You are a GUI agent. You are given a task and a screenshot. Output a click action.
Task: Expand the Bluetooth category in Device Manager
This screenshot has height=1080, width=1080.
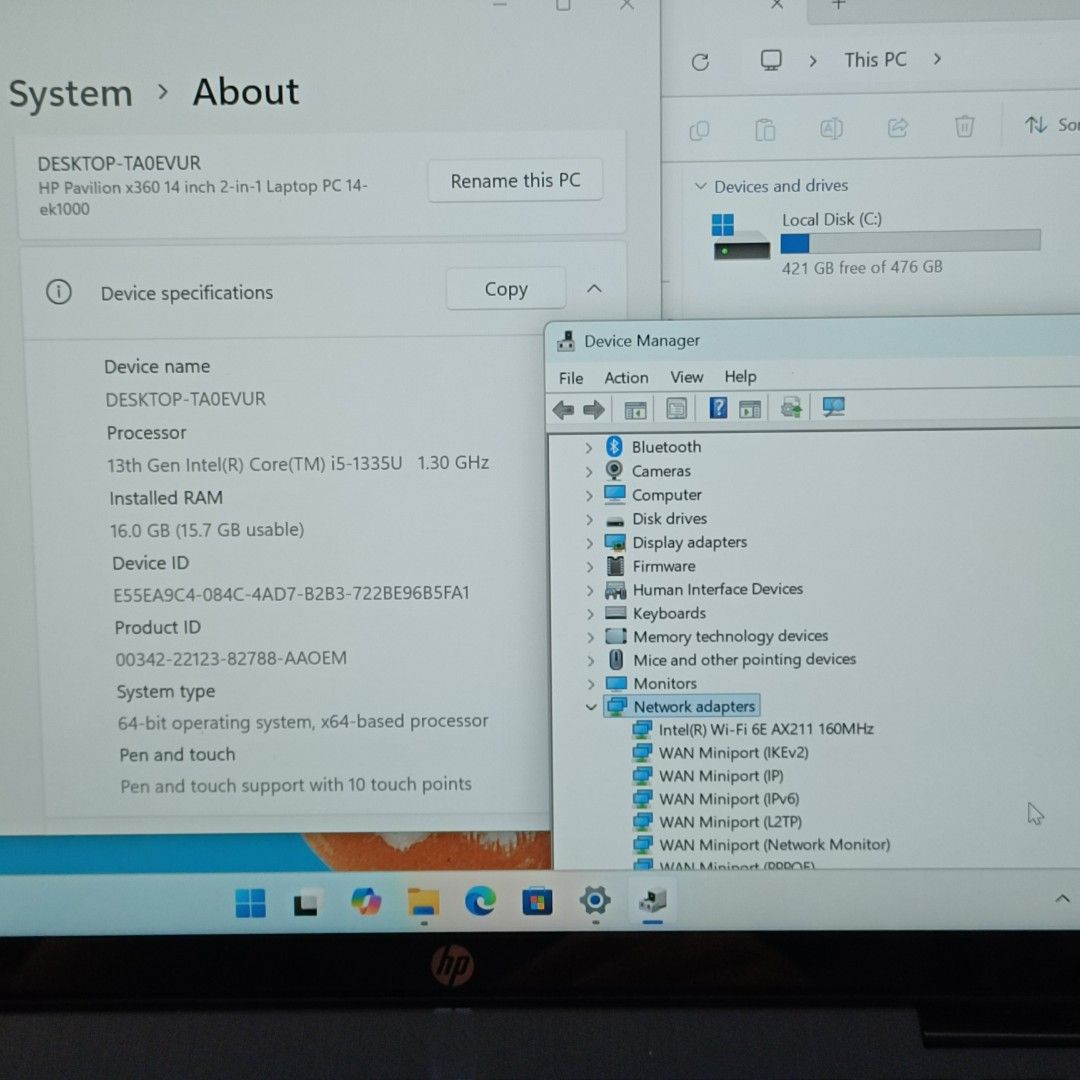(591, 447)
